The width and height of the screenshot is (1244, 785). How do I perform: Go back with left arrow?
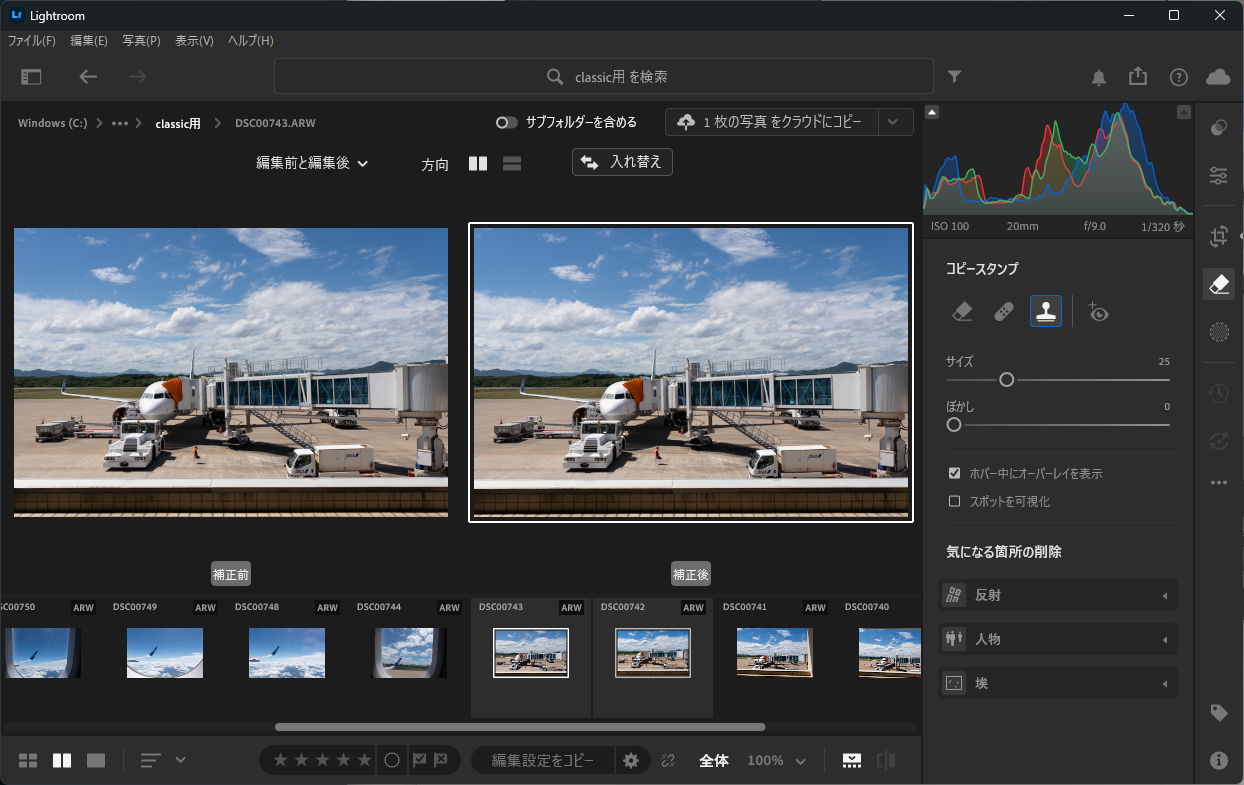click(89, 77)
